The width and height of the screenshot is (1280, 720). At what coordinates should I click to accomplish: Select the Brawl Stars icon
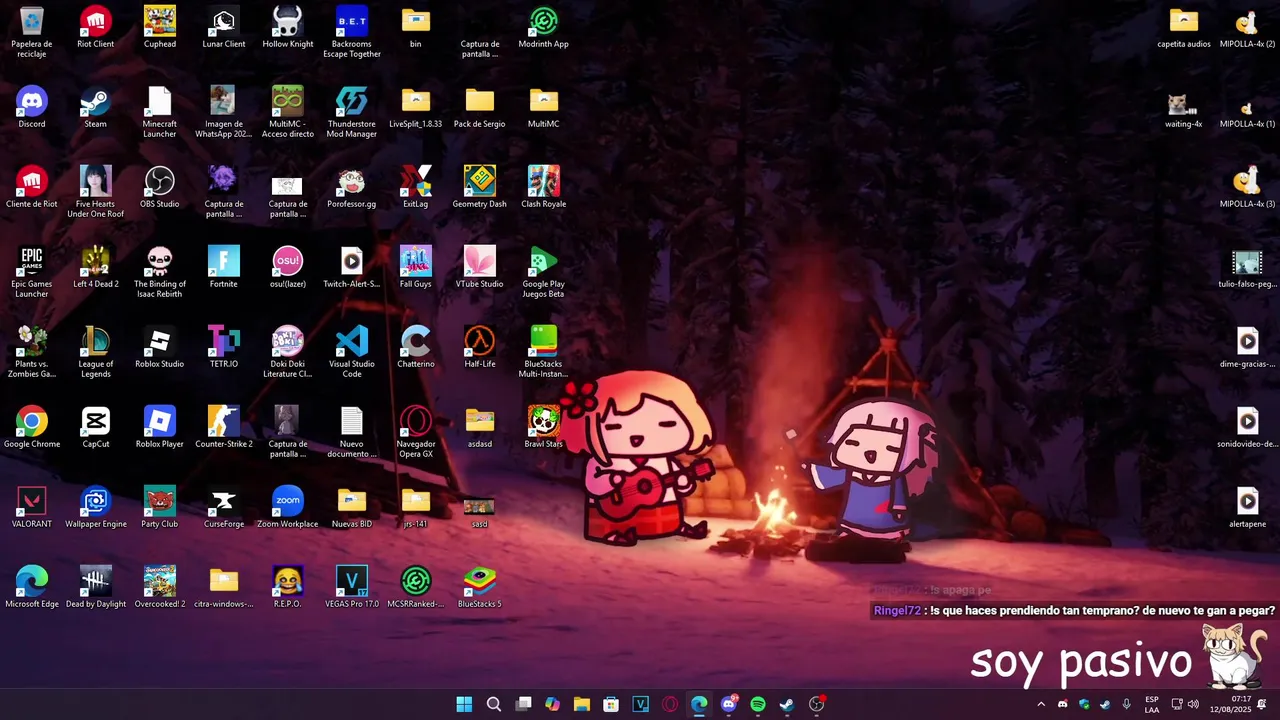tap(544, 427)
